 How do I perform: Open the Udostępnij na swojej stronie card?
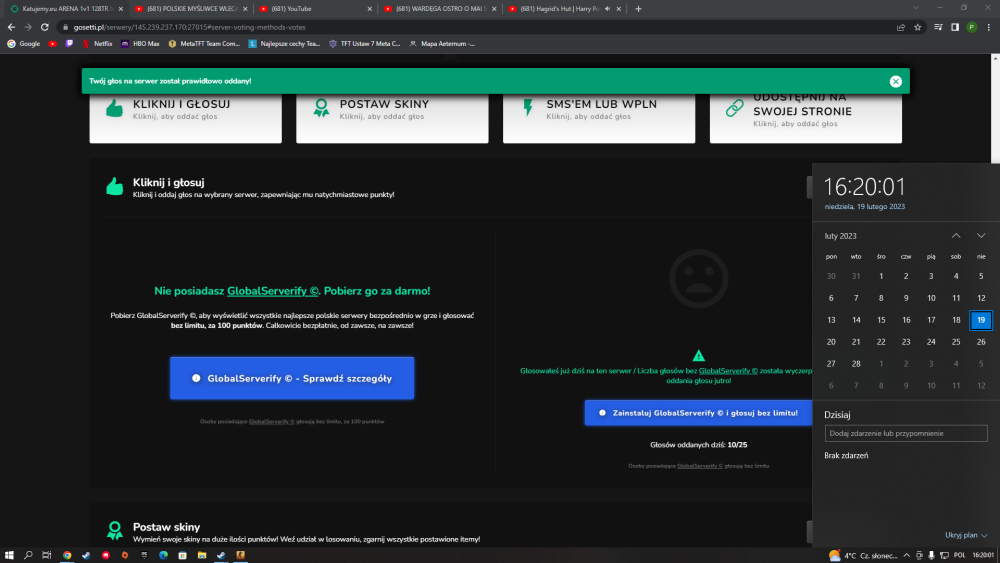click(x=805, y=118)
